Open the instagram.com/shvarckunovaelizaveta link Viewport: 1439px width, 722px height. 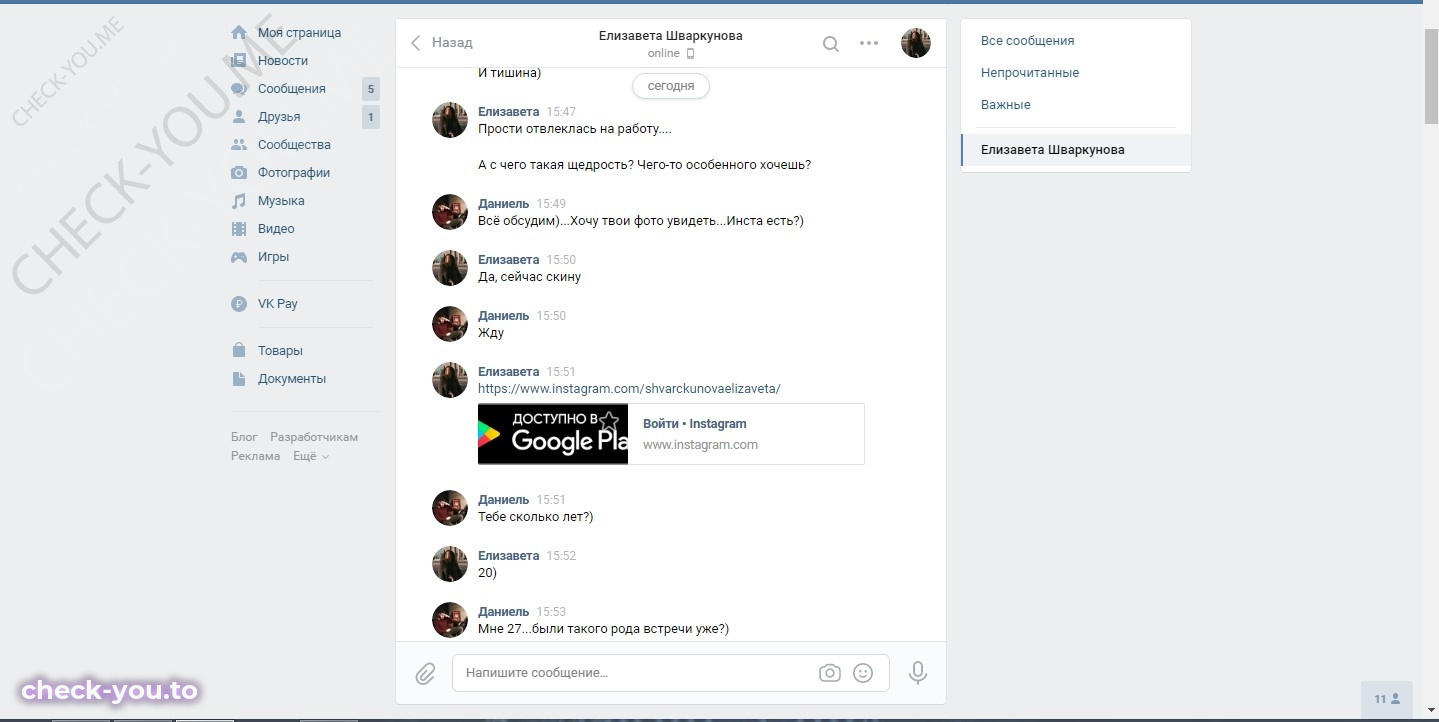(x=629, y=389)
